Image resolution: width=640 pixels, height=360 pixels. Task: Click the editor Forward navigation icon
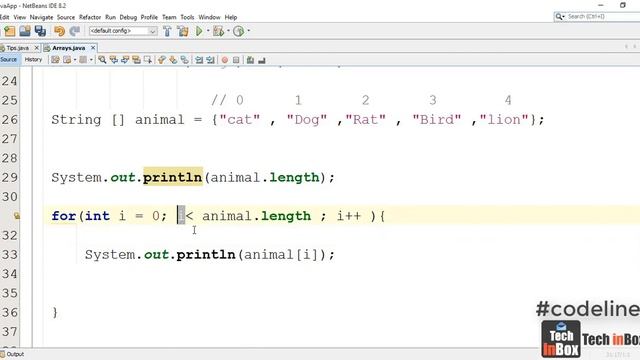click(83, 60)
